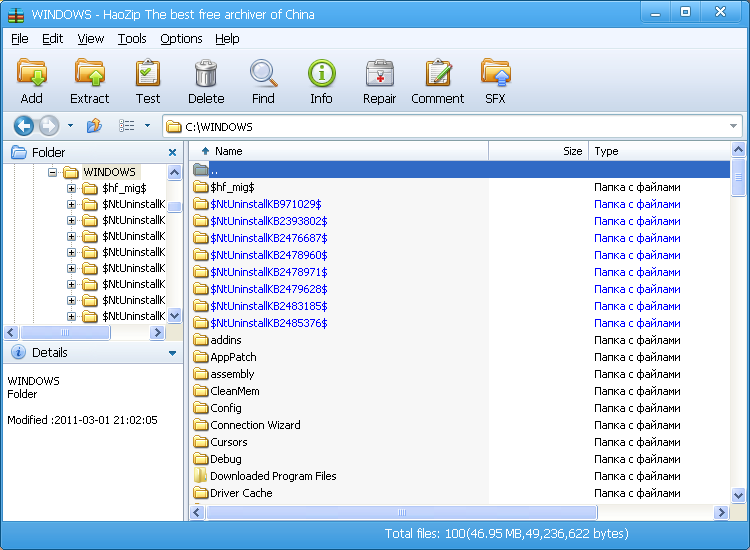The width and height of the screenshot is (750, 550).
Task: Select the Cursors folder
Action: (x=229, y=442)
